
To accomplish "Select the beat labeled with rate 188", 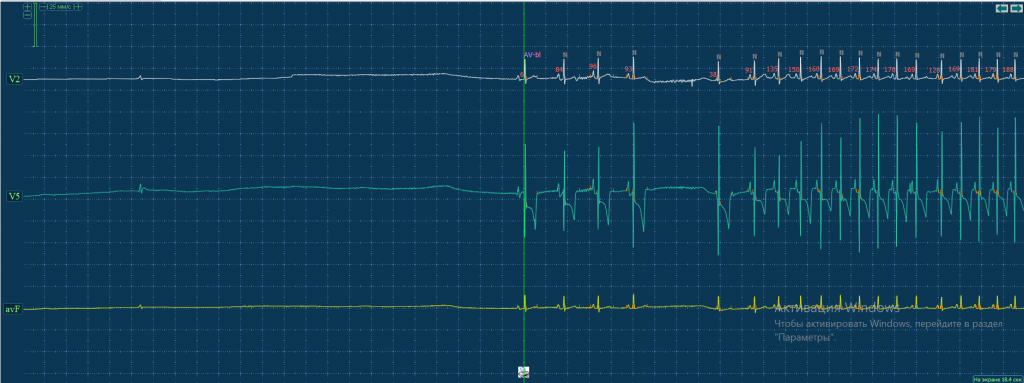I will tap(1008, 69).
